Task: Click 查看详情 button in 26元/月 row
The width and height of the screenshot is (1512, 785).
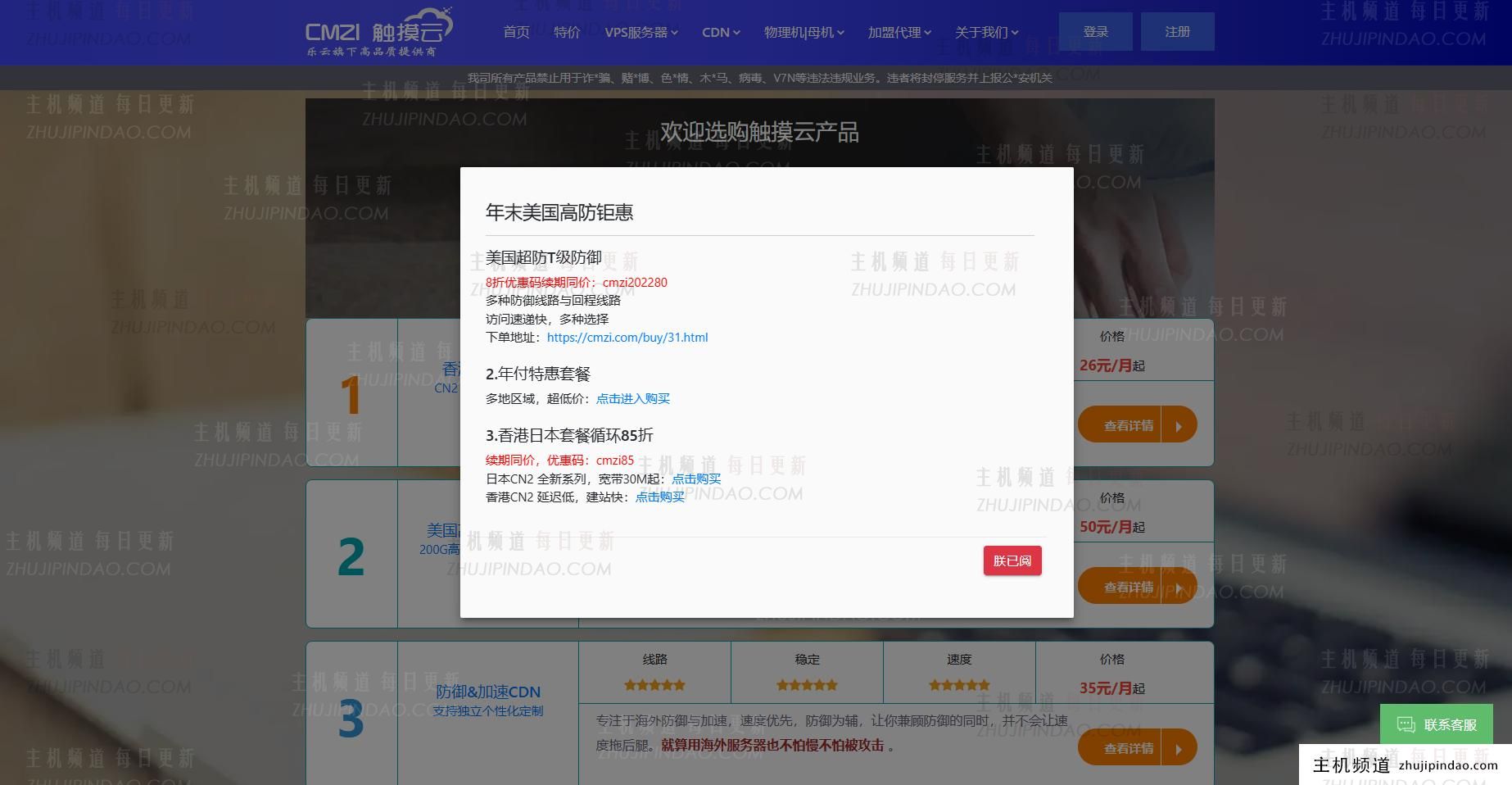Action: 1137,425
